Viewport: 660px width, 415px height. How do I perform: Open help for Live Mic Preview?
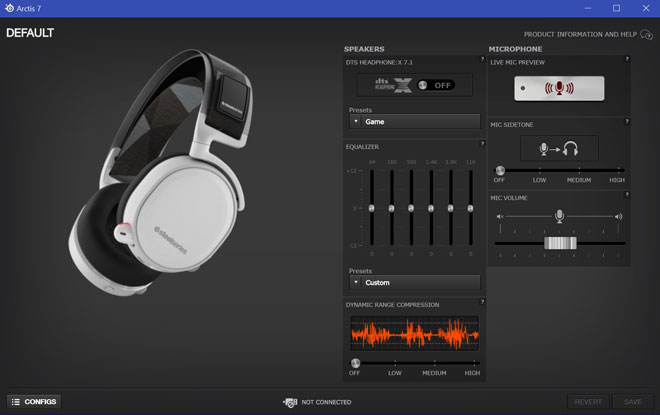click(x=627, y=59)
